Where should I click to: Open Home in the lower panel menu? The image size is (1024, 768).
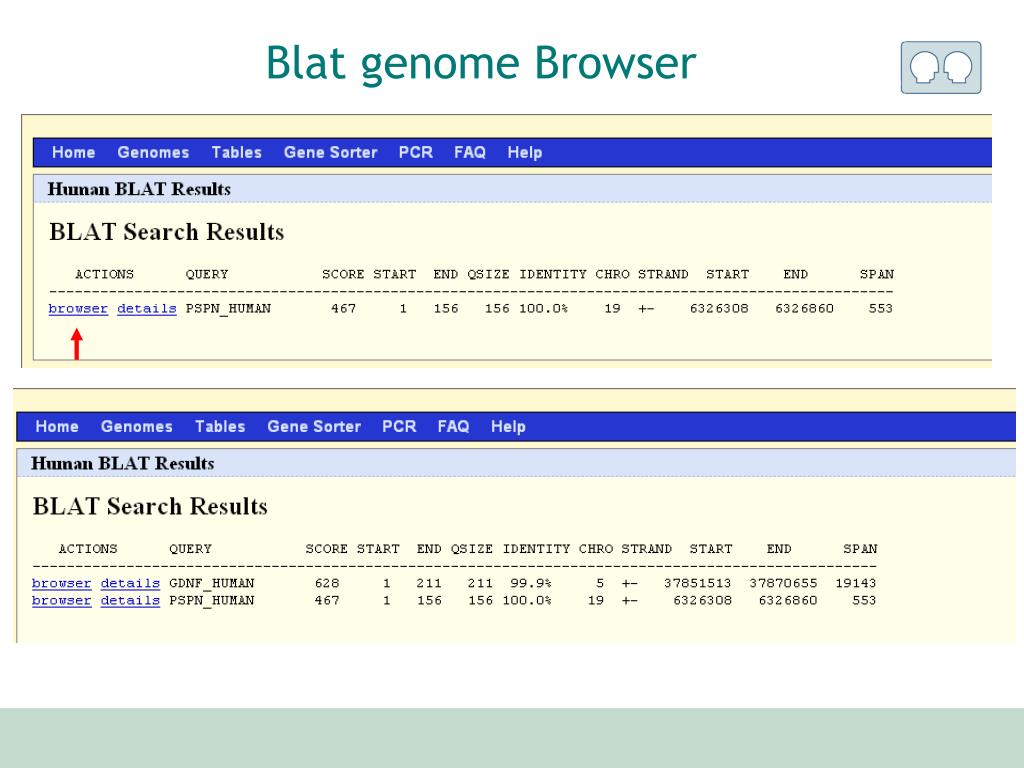(57, 426)
